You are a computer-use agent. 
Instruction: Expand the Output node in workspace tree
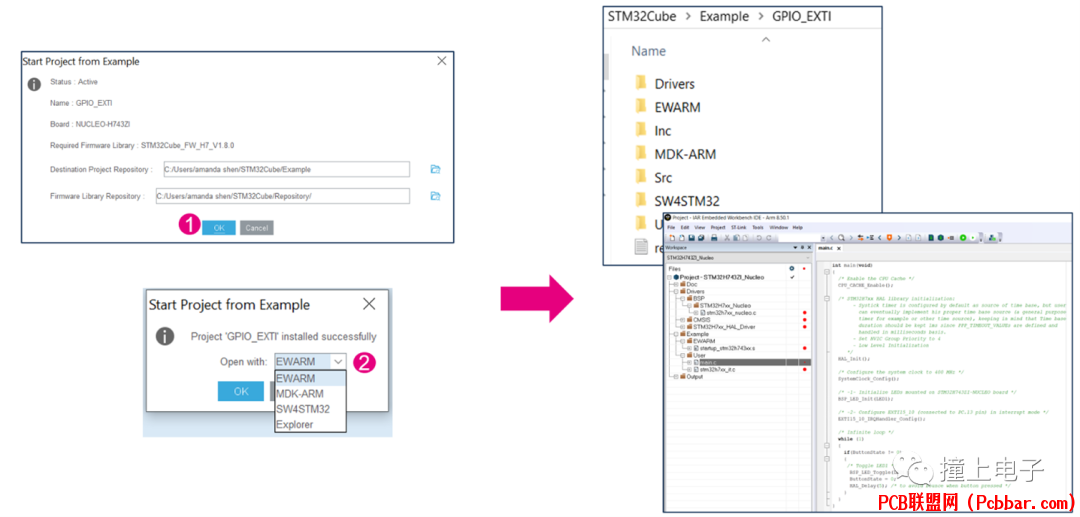click(676, 377)
